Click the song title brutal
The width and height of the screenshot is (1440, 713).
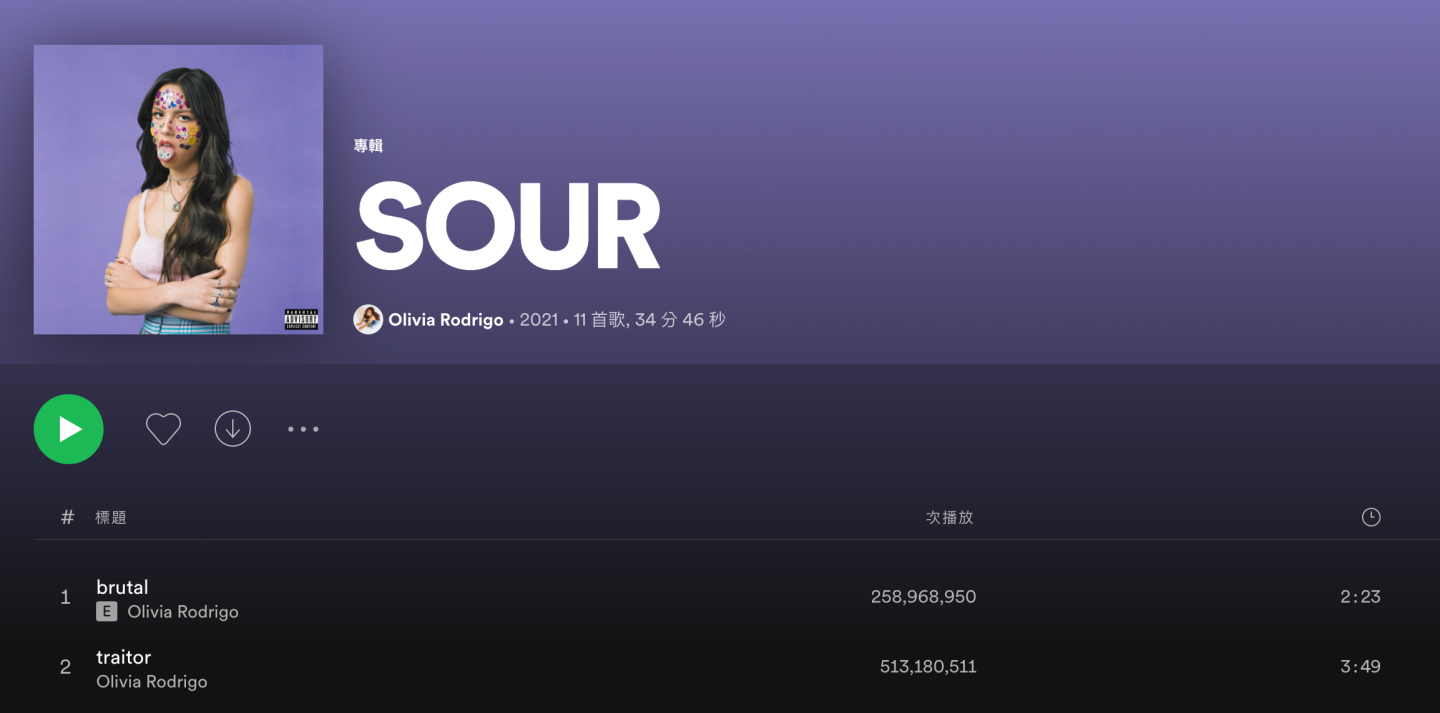122,587
